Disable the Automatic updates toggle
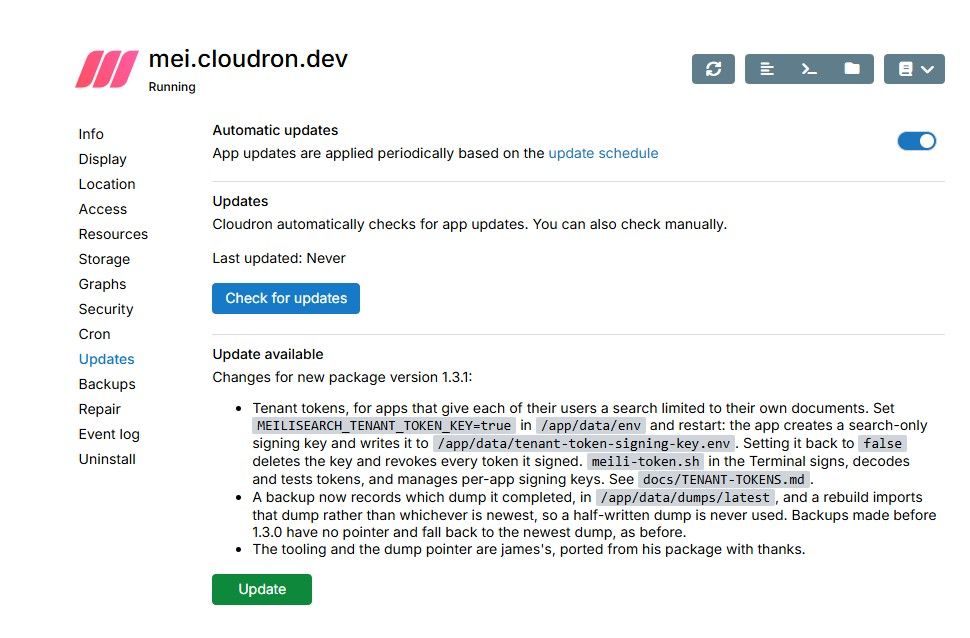 [917, 141]
